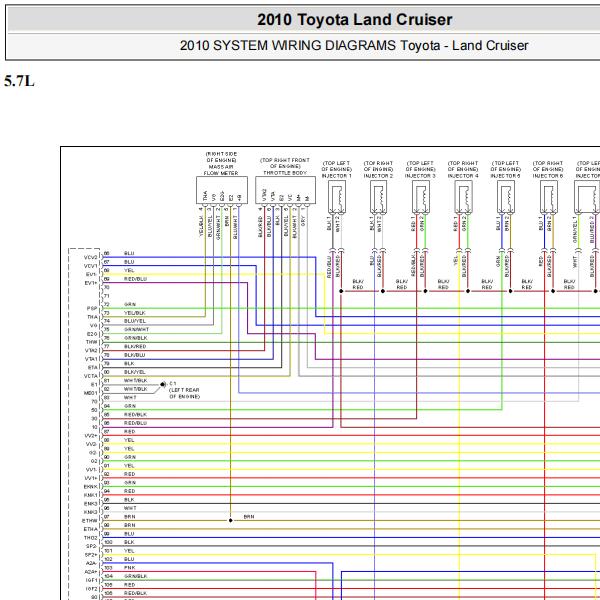Click pin 73 YEL/BLK wire label
This screenshot has width=600, height=600.
[x=135, y=313]
